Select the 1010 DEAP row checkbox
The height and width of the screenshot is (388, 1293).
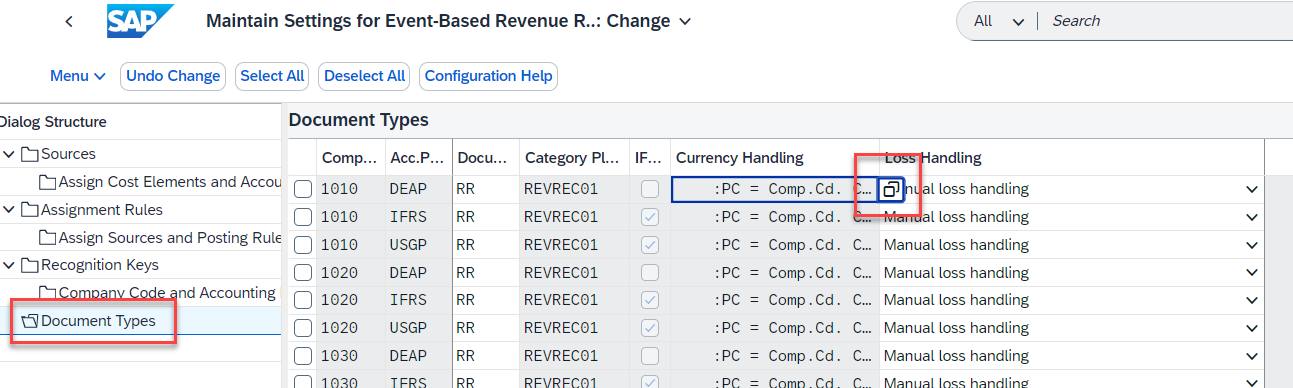pos(303,189)
